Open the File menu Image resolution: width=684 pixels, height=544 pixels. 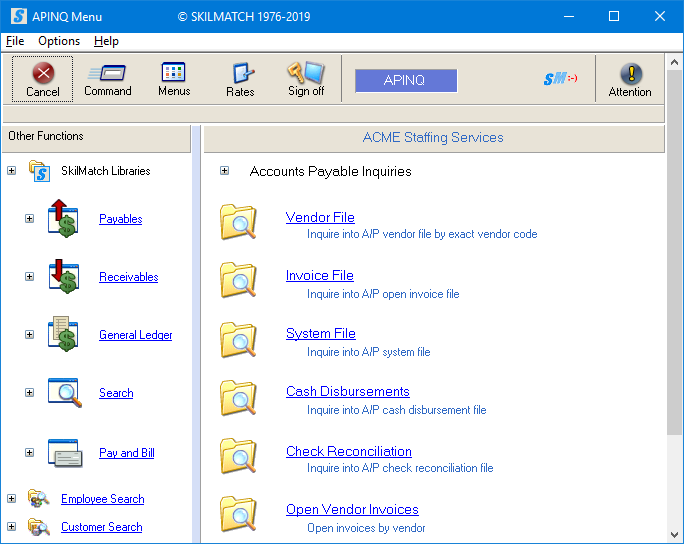[x=15, y=41]
